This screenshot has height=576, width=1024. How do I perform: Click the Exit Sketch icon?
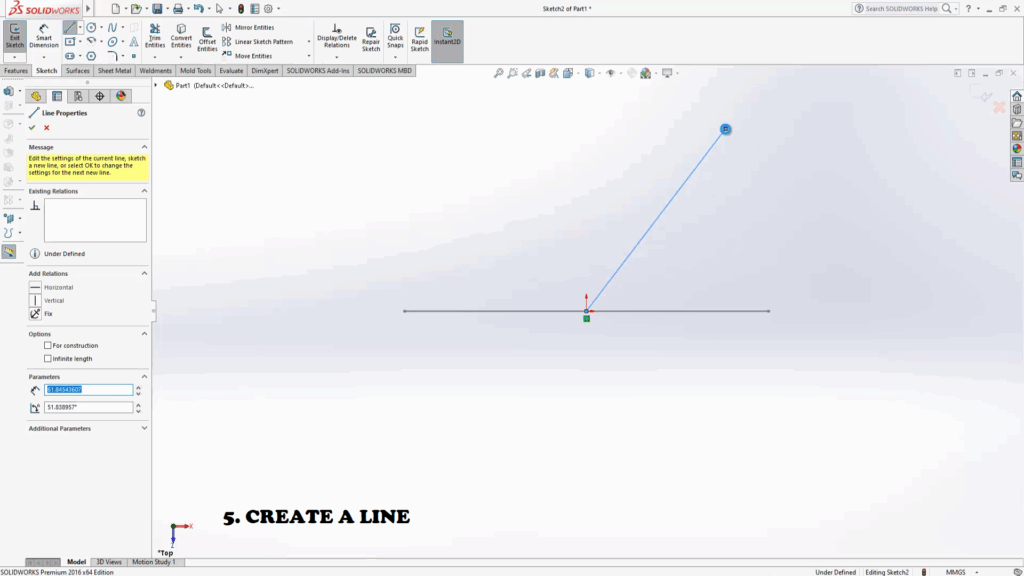14,36
